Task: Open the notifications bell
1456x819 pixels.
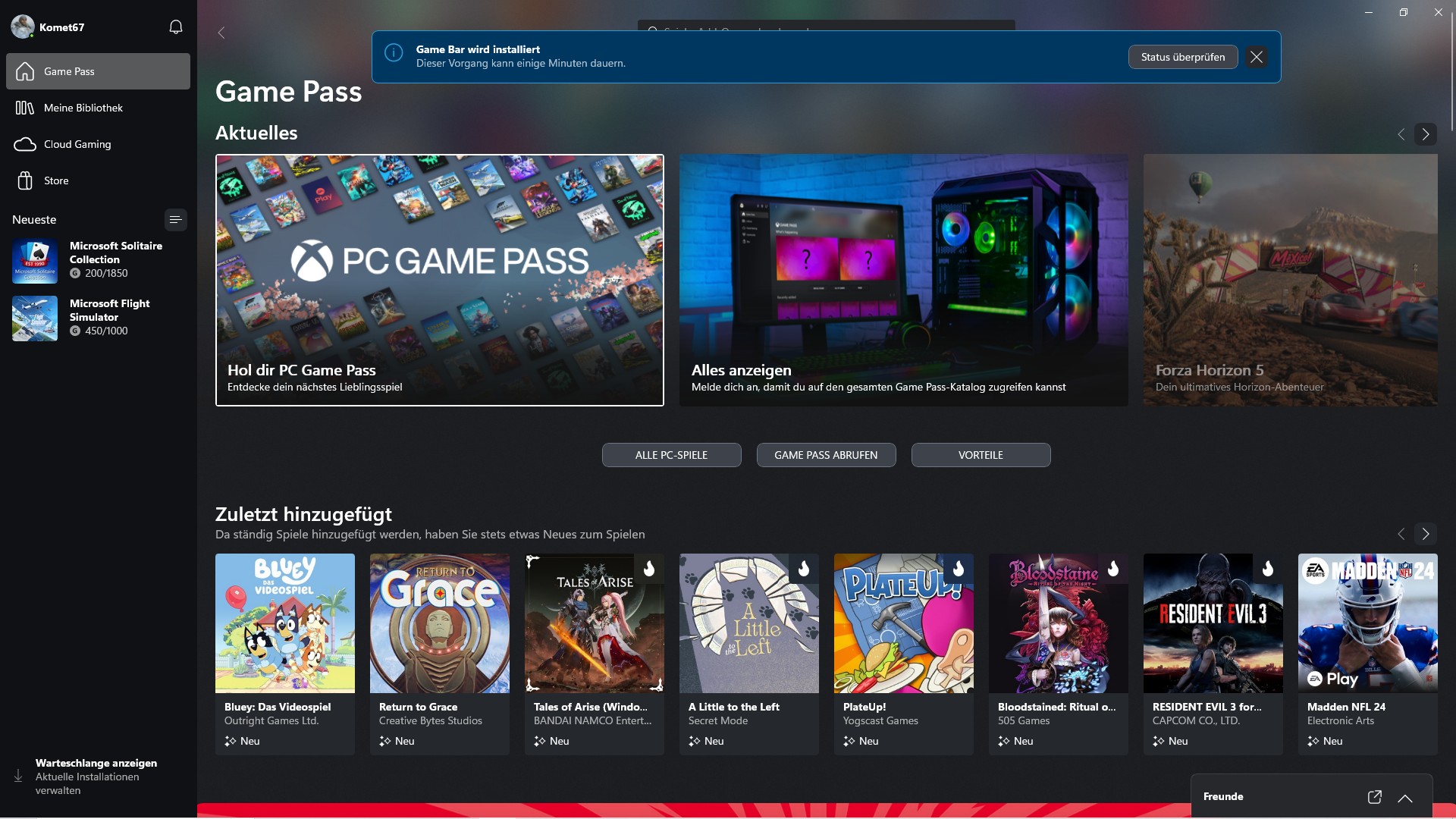Action: (176, 27)
